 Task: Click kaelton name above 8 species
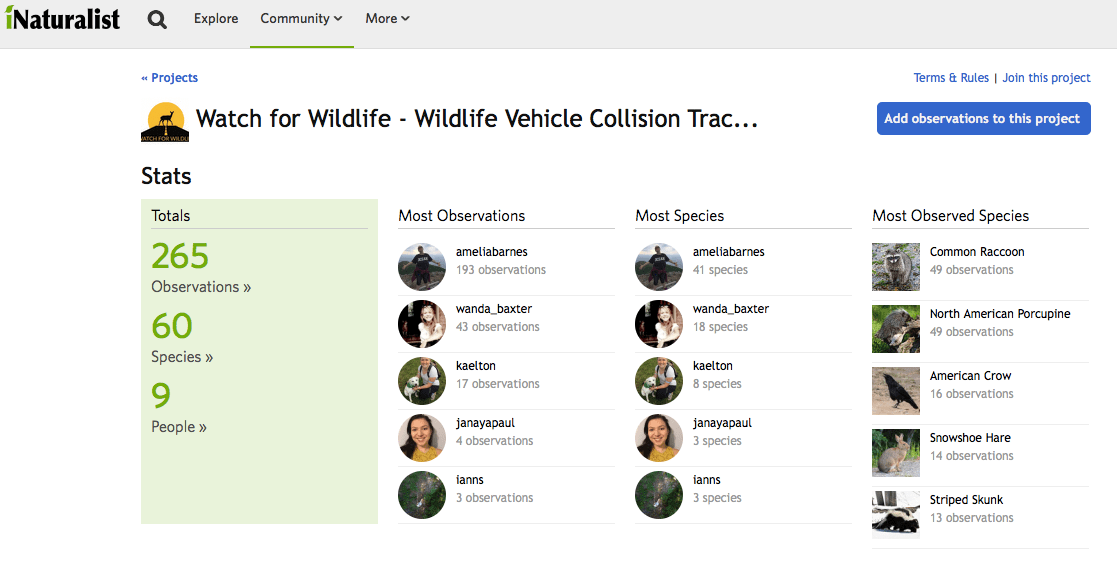point(713,365)
